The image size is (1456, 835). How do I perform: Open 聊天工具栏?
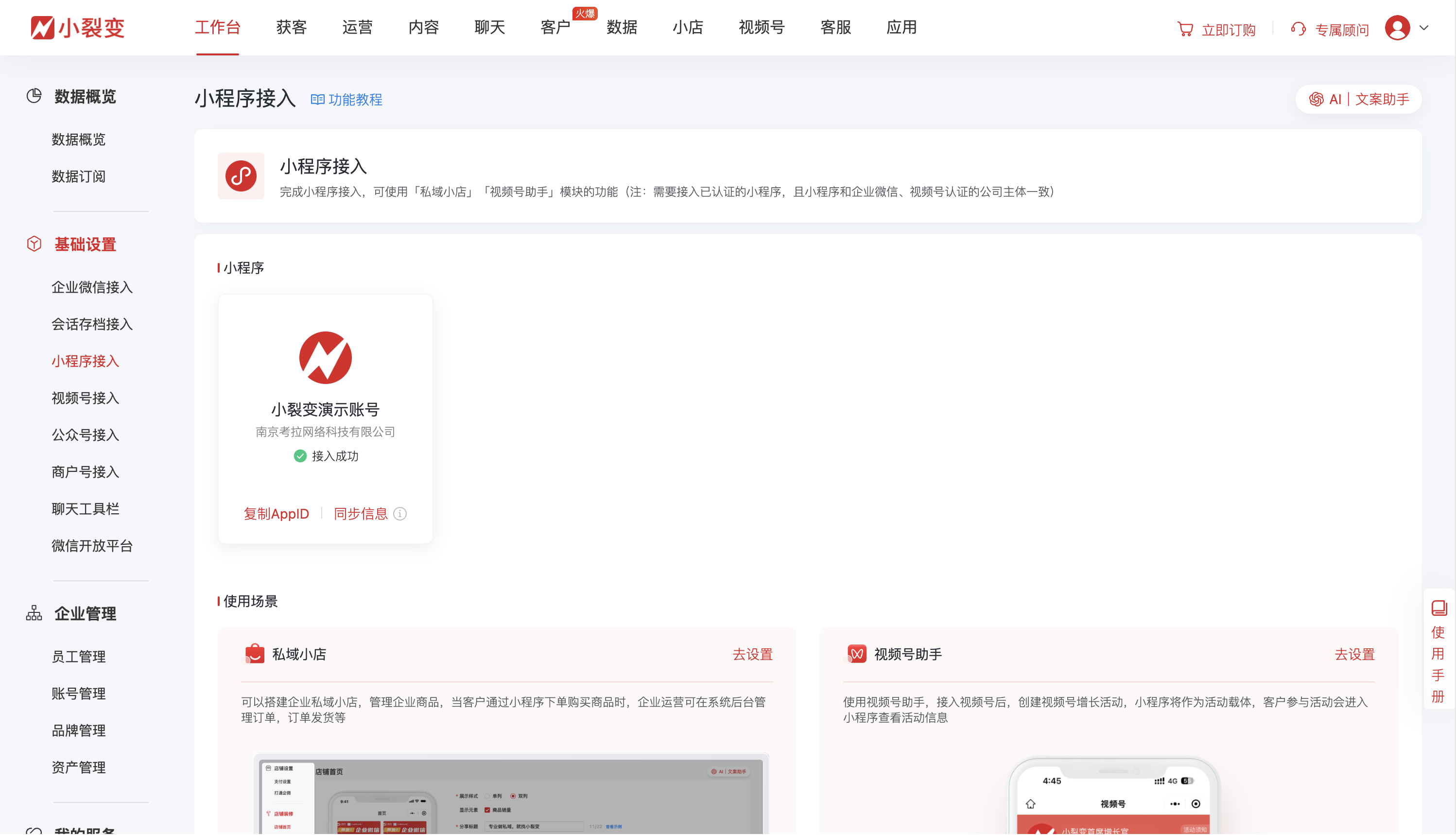pos(86,509)
